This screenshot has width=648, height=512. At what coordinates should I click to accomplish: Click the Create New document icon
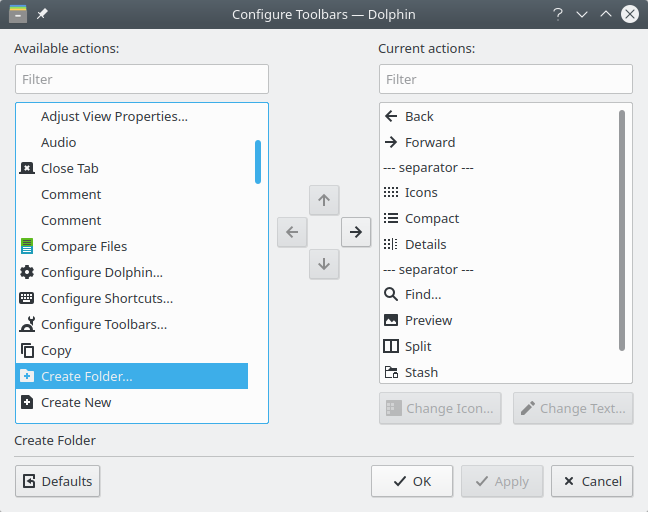coord(27,402)
